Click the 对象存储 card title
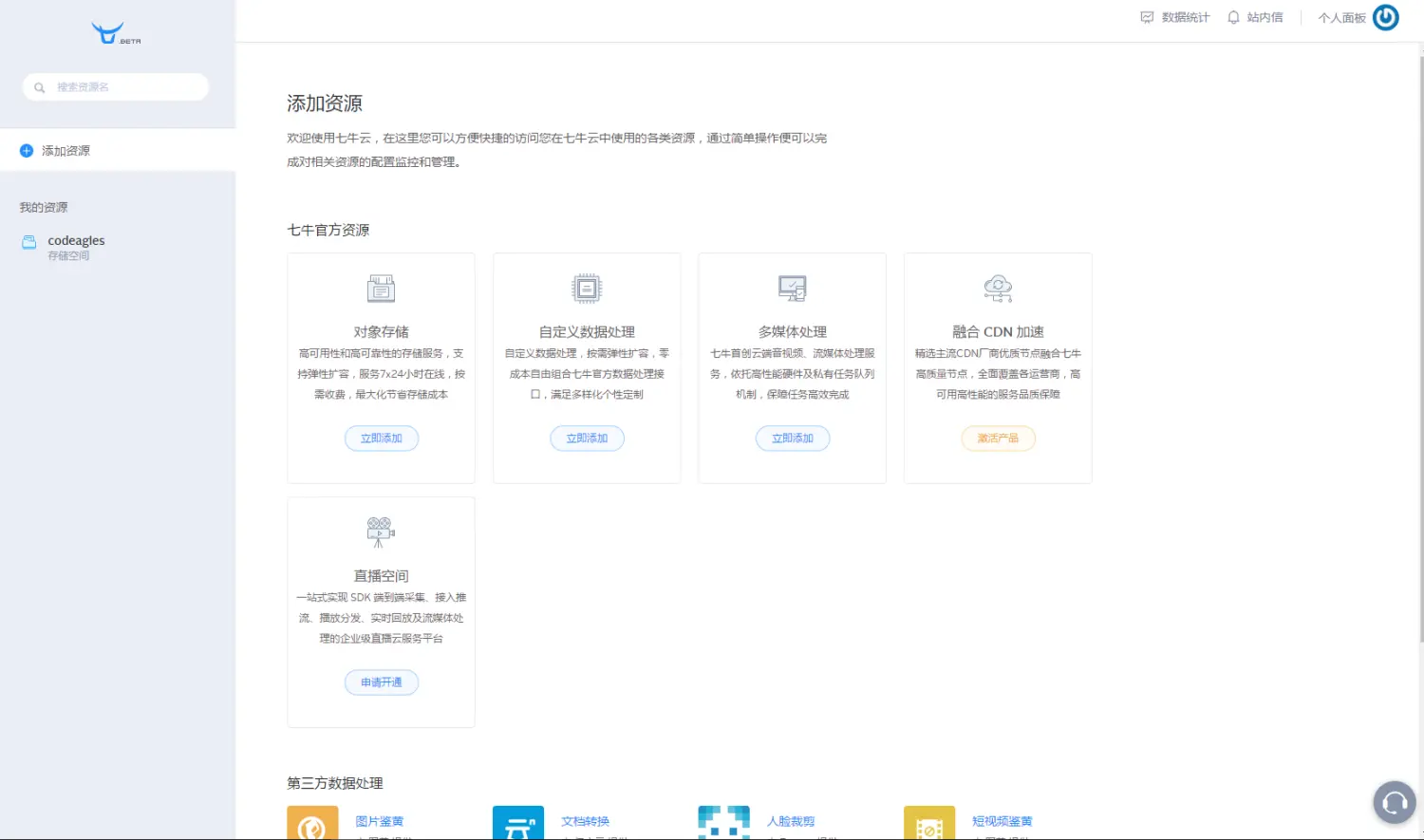The width and height of the screenshot is (1424, 840). [x=382, y=332]
